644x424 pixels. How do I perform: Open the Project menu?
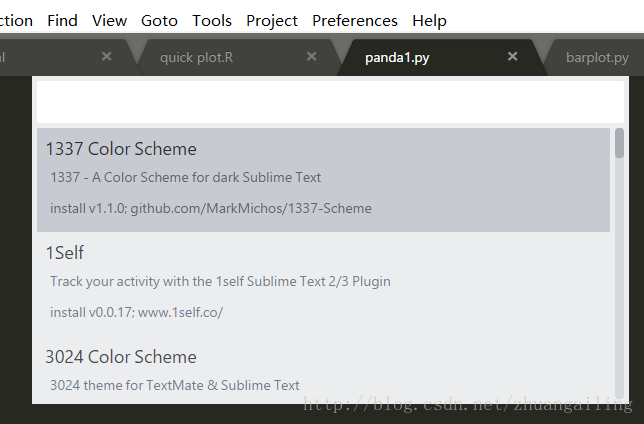[272, 21]
